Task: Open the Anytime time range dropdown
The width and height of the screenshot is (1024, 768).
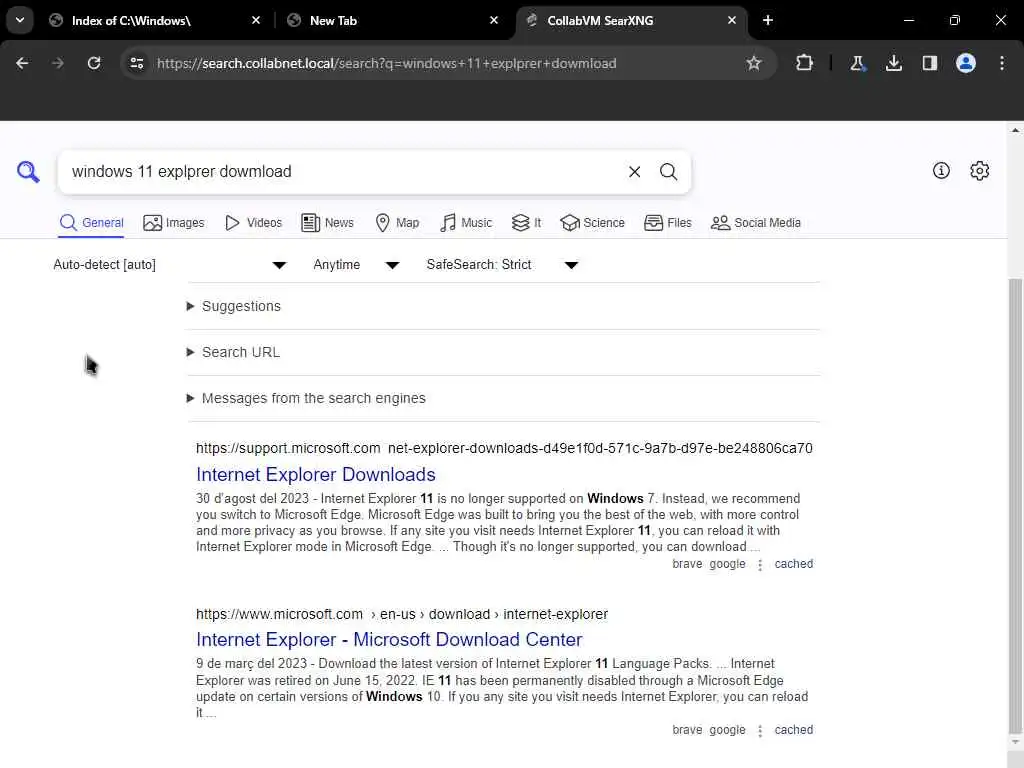Action: 356,264
